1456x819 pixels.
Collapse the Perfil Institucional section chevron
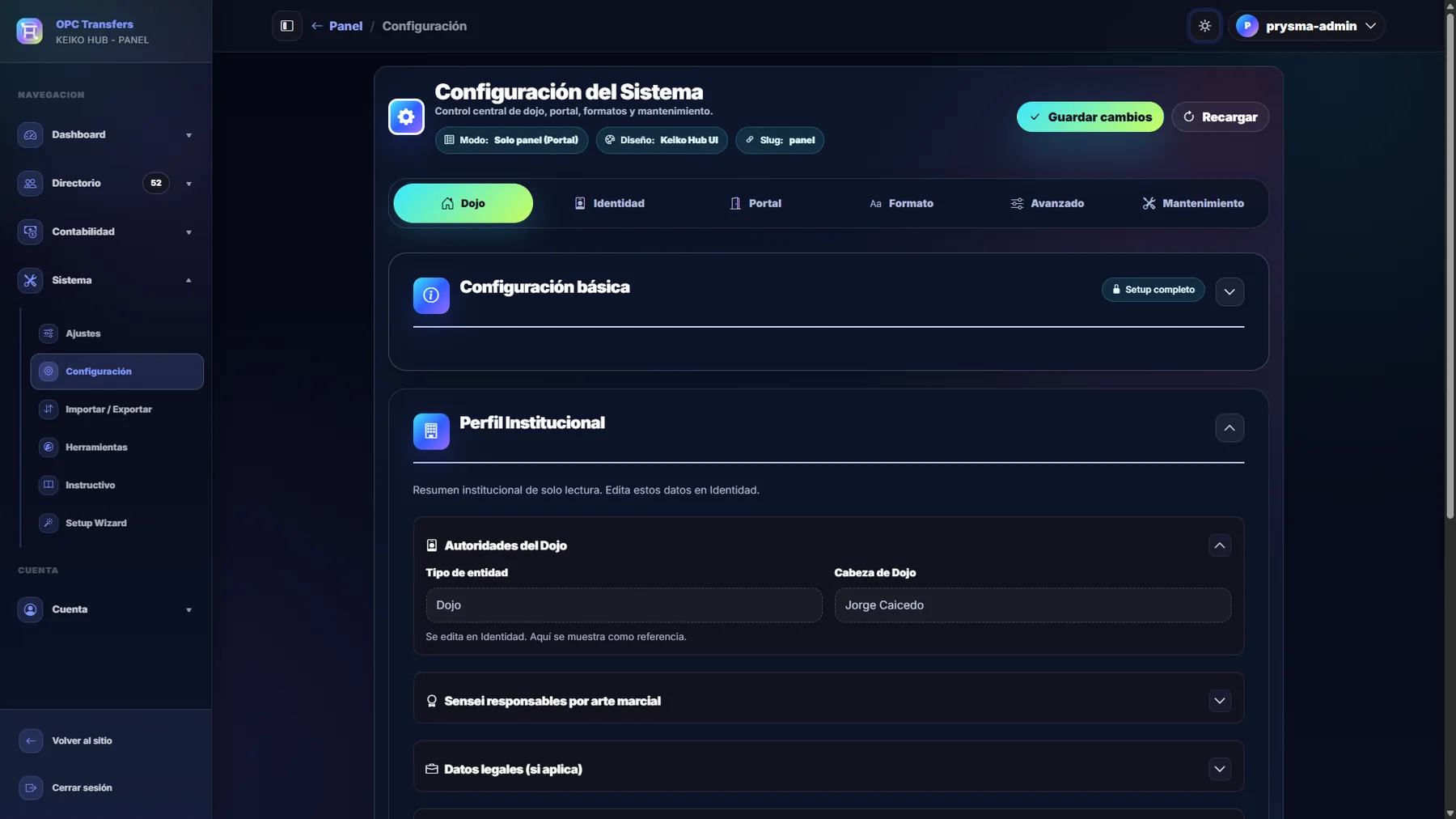pos(1230,428)
